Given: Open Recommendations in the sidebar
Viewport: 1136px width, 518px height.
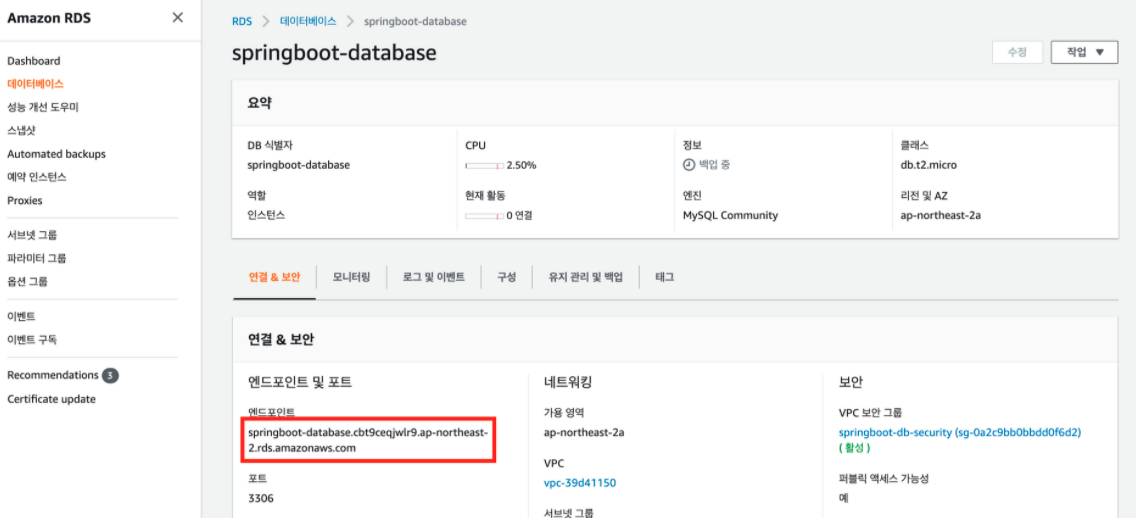Looking at the screenshot, I should point(52,375).
